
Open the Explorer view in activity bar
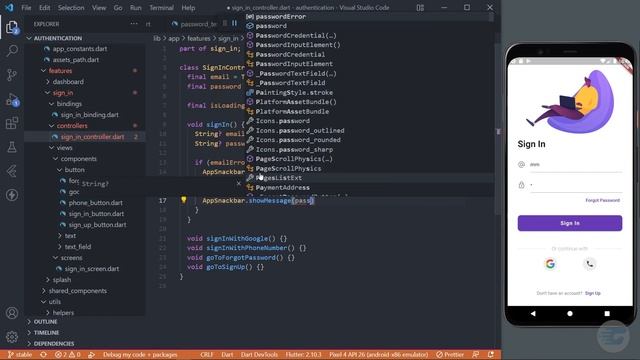click(12, 27)
